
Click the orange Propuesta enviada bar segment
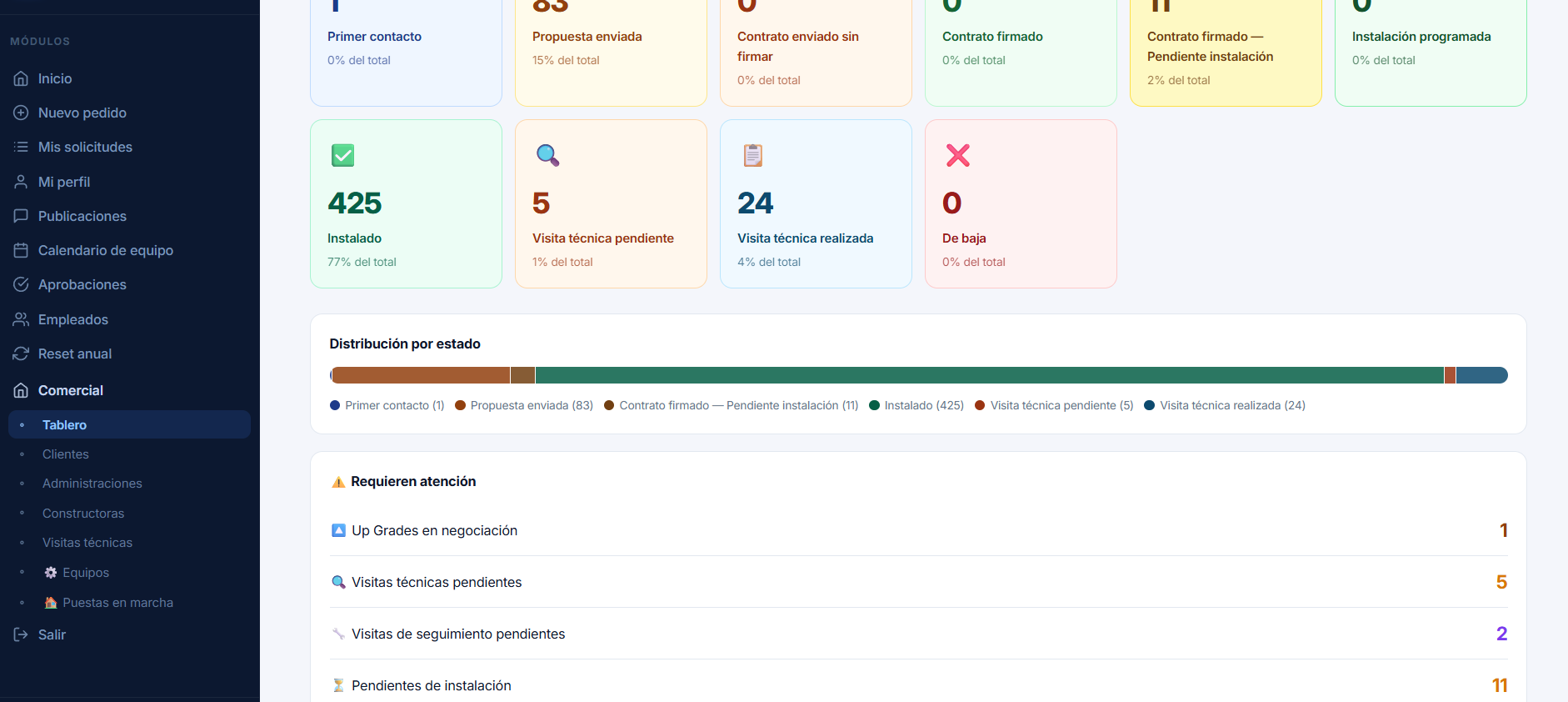(421, 375)
